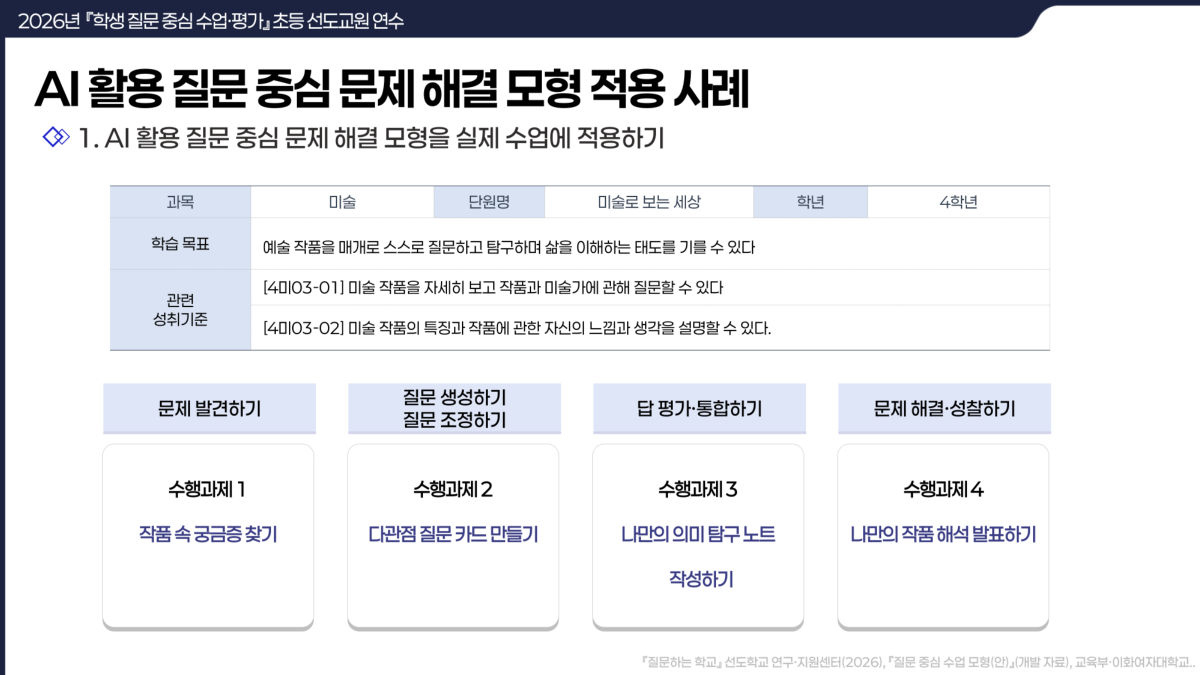Viewport: 1200px width, 675px height.
Task: Select the '4학년' grade cell
Action: coord(958,202)
